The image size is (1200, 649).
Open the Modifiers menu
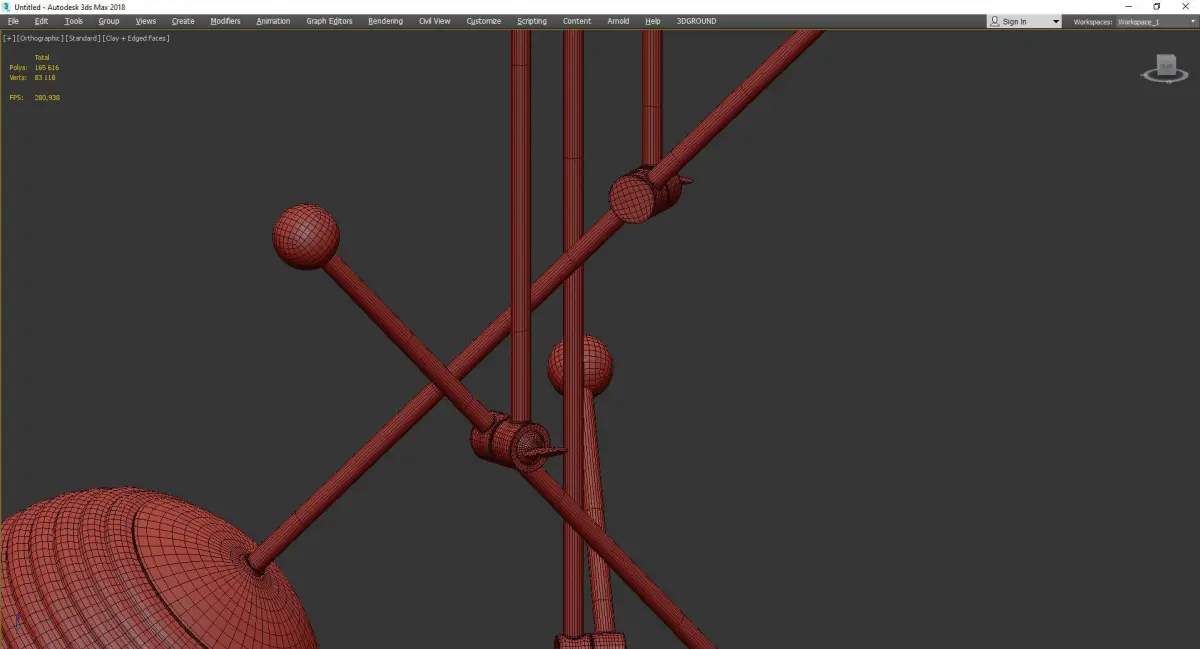pos(225,21)
